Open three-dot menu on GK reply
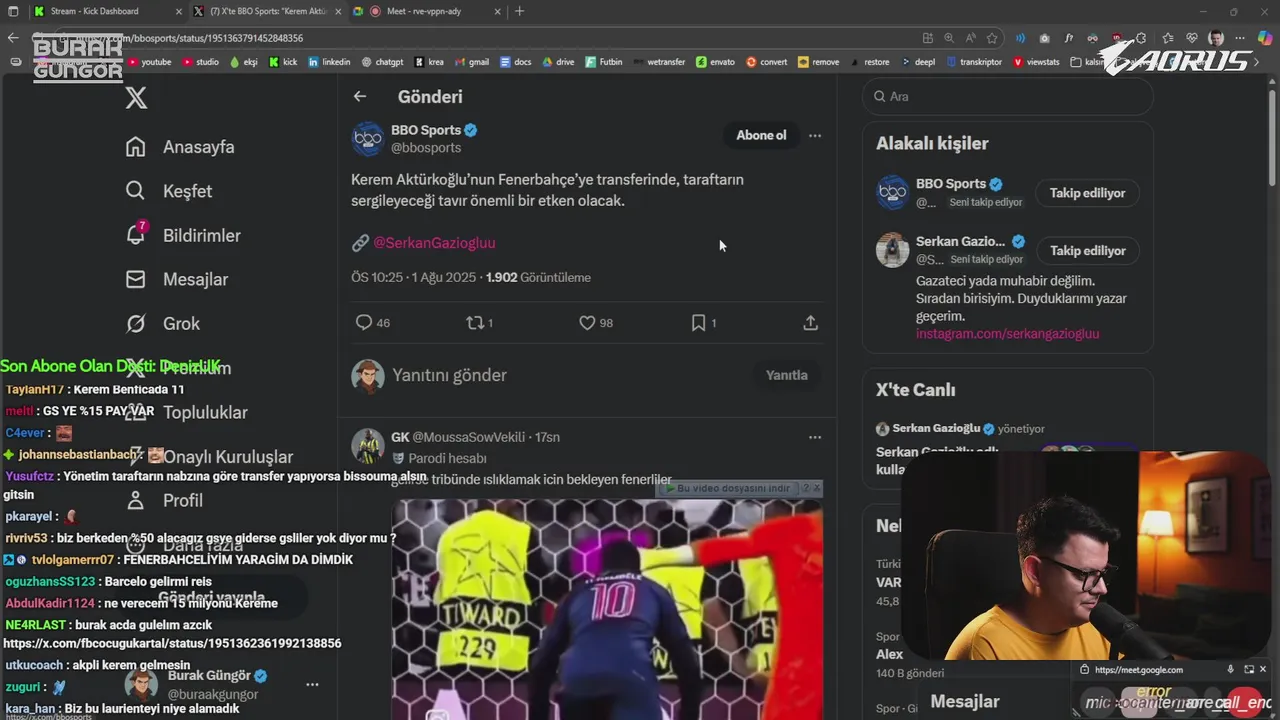The width and height of the screenshot is (1280, 720). (x=815, y=437)
